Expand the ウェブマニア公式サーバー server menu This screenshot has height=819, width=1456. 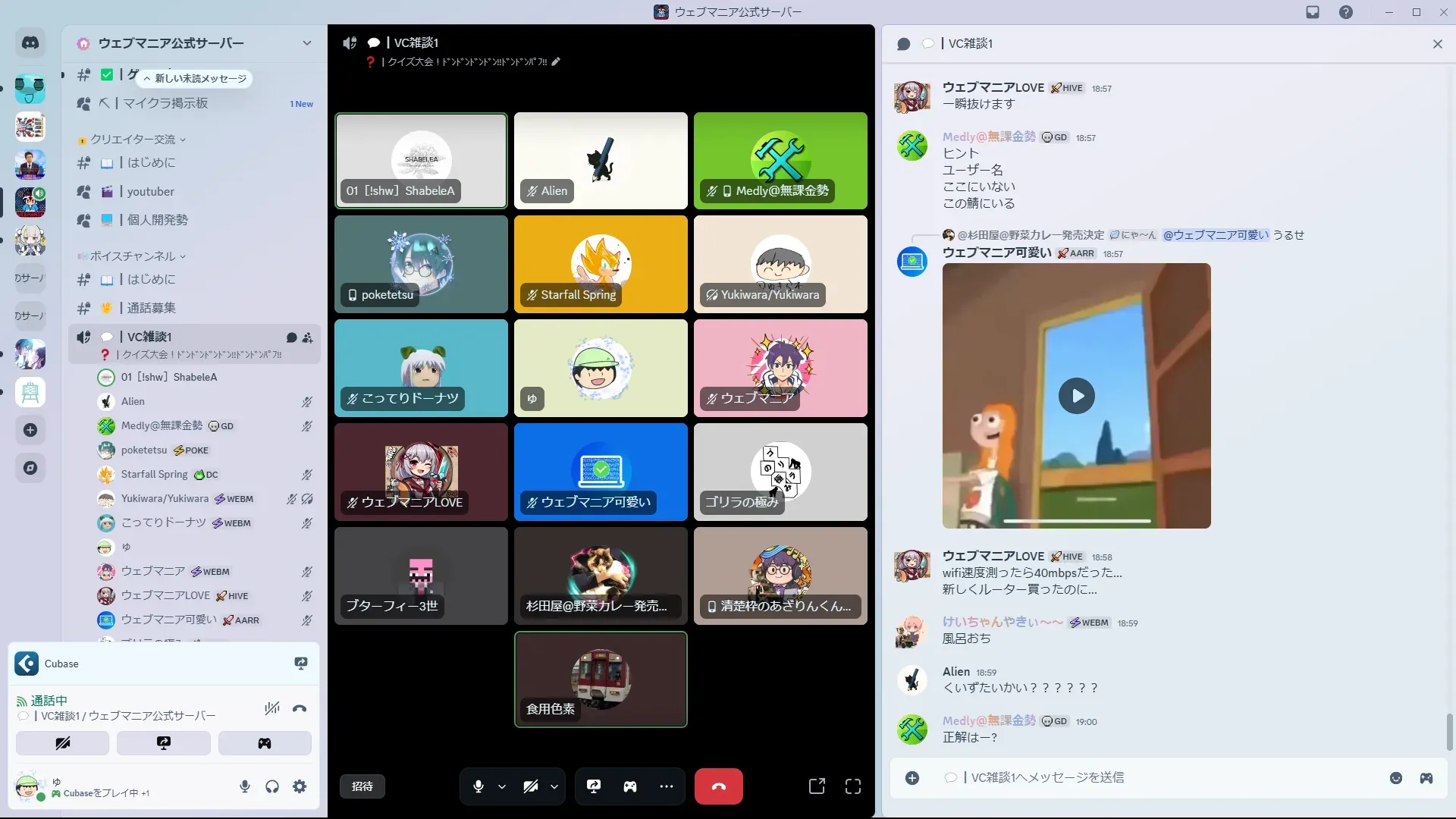[x=306, y=43]
